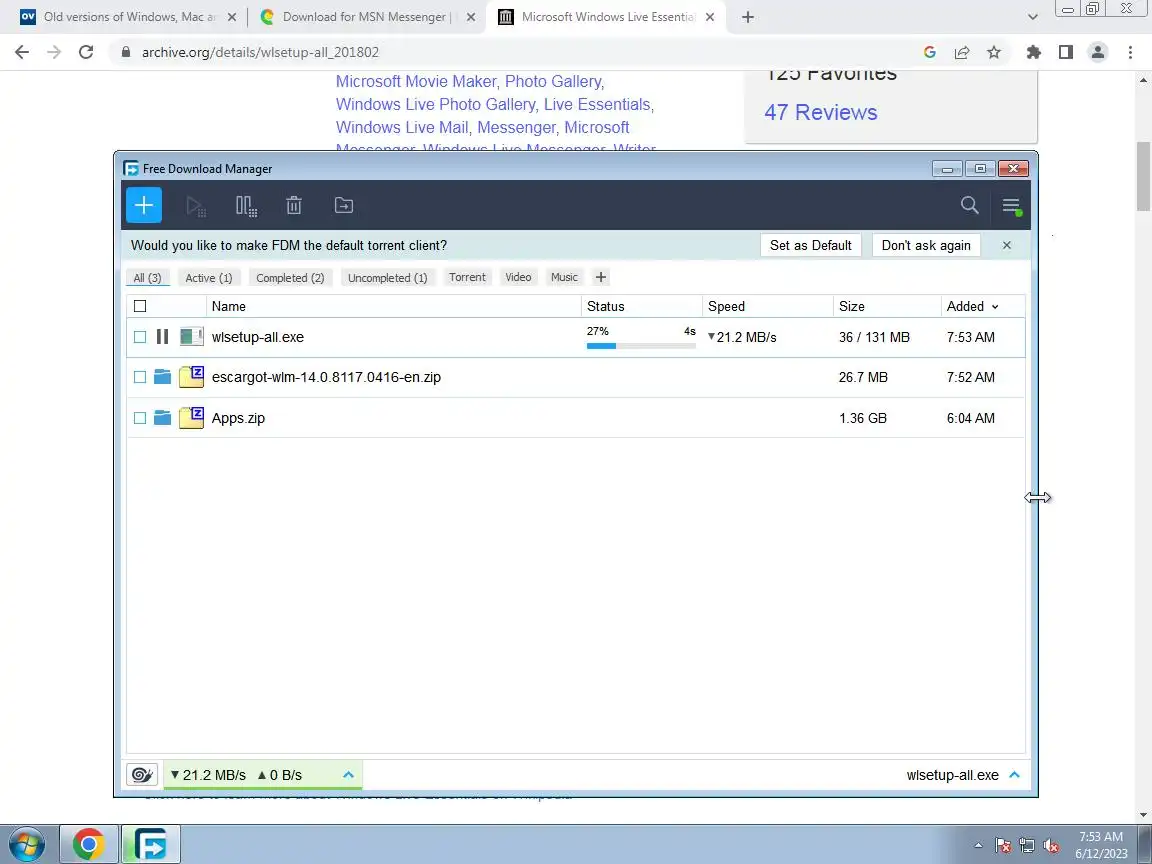This screenshot has width=1152, height=864.
Task: Click the wlsetup-all.exe file type icon
Action: (x=192, y=336)
